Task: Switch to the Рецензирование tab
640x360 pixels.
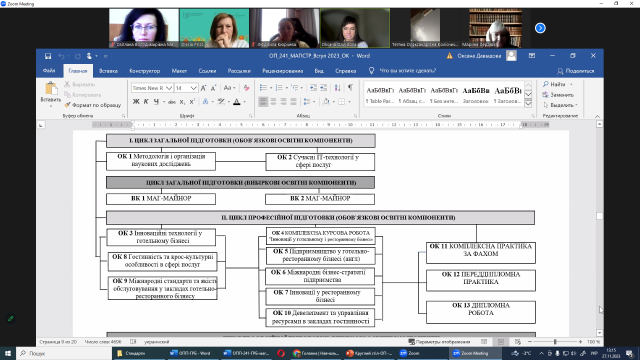Action: click(x=282, y=71)
